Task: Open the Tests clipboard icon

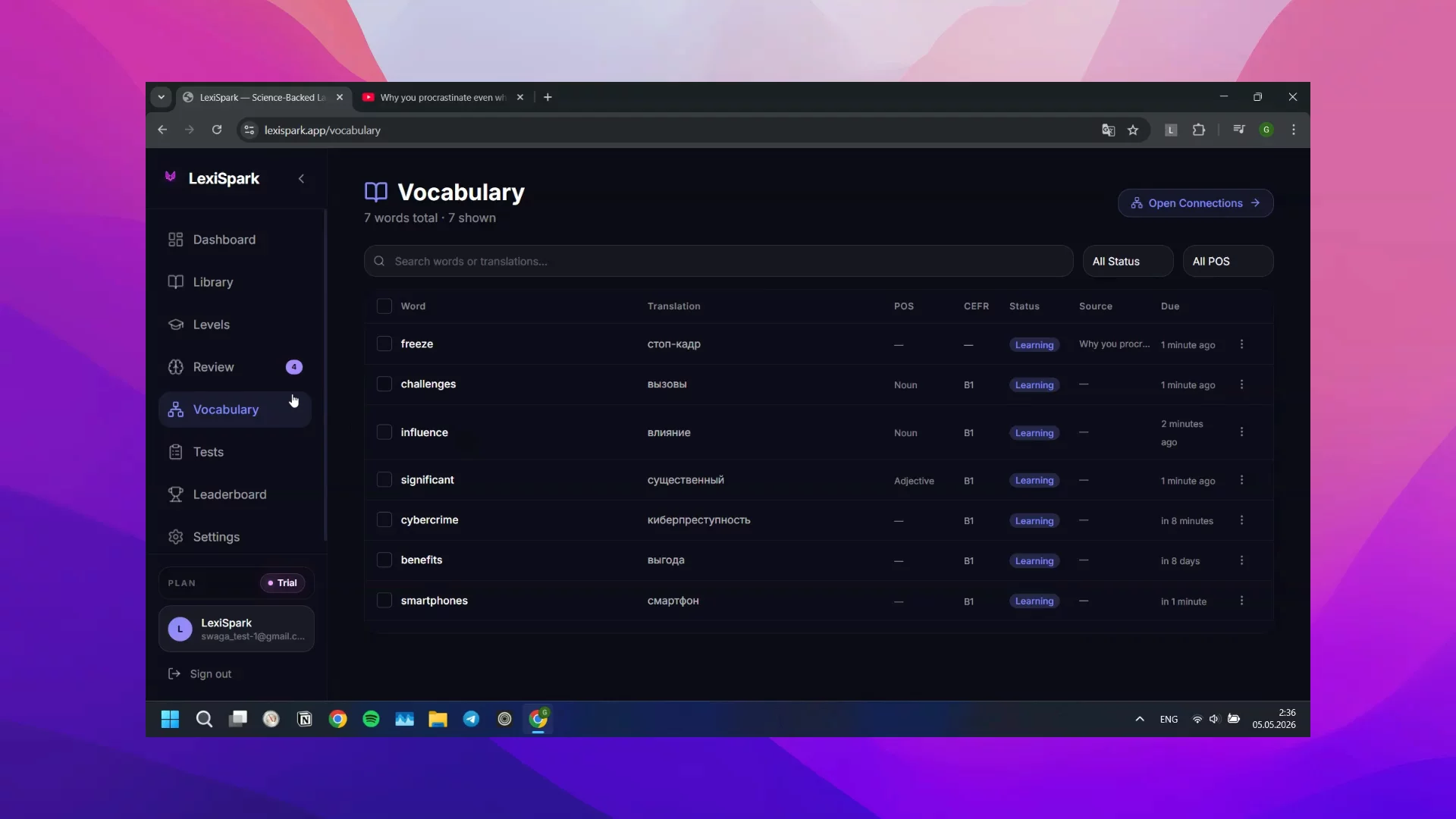Action: [175, 452]
